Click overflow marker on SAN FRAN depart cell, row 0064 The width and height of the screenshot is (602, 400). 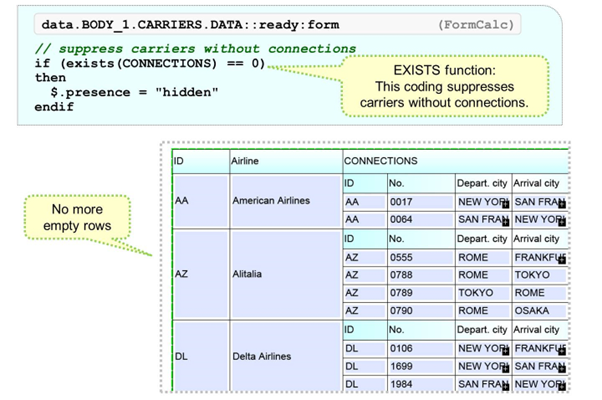click(x=506, y=220)
